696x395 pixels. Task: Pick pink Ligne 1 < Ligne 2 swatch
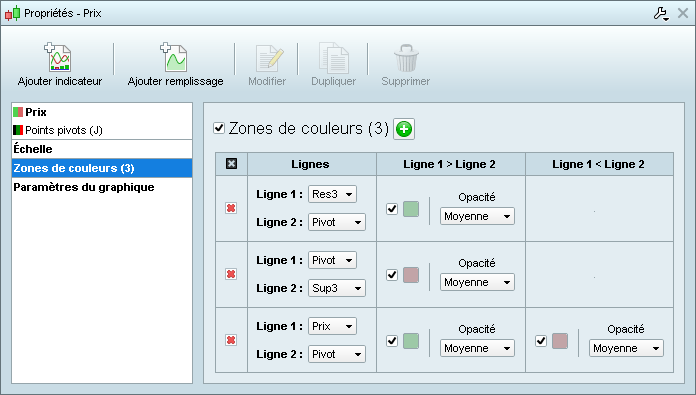[560, 341]
